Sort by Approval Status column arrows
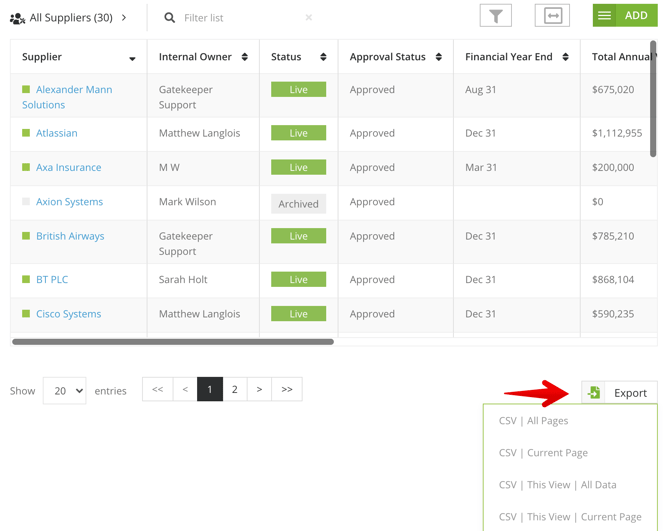The height and width of the screenshot is (531, 670). (439, 57)
